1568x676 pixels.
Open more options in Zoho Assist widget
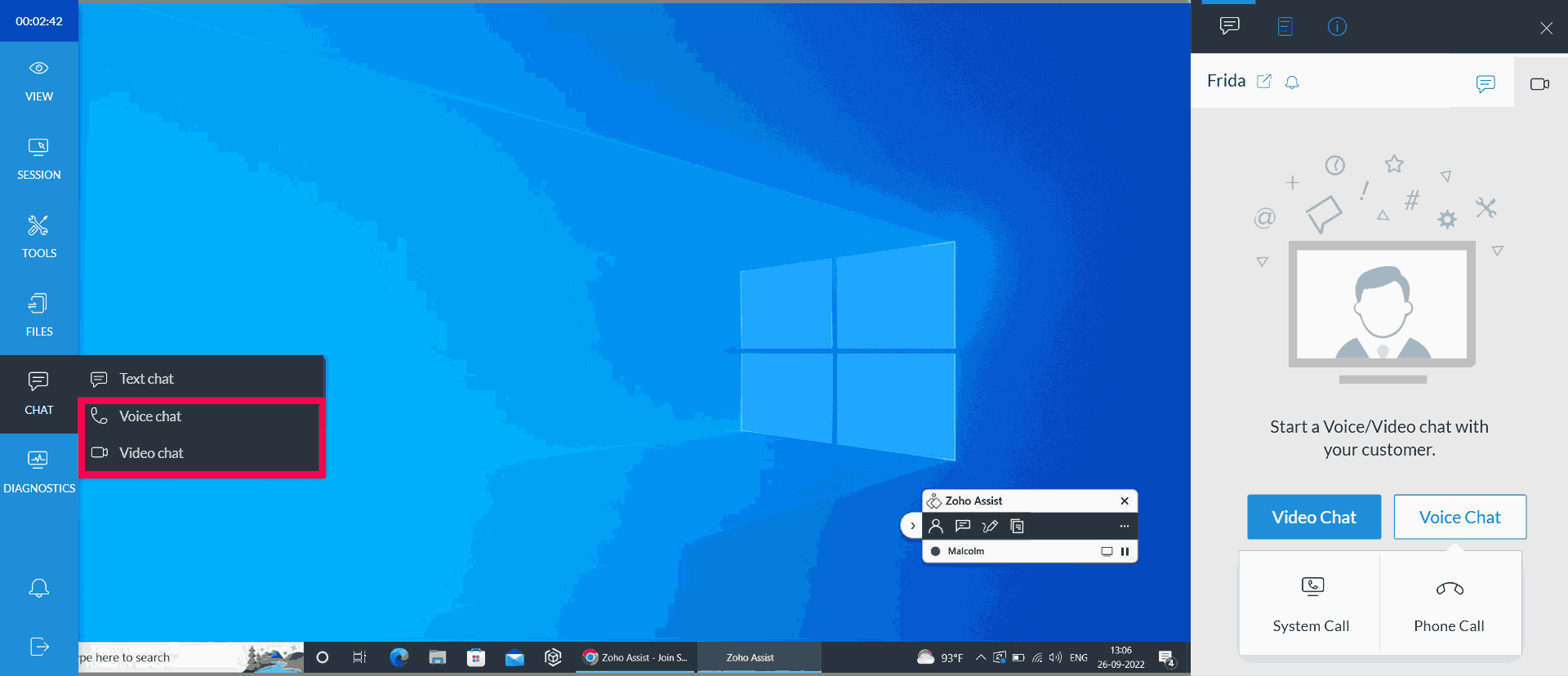(x=1124, y=526)
